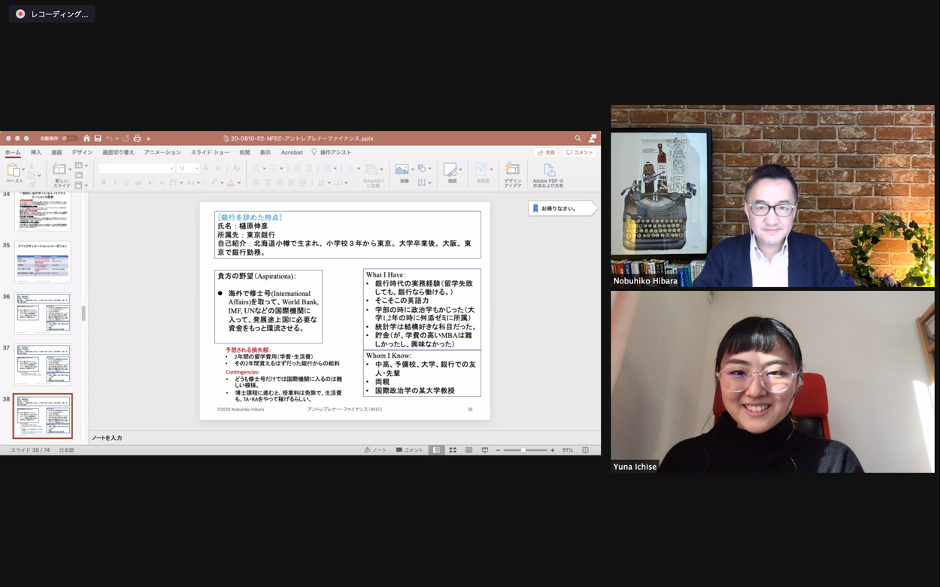
Task: Click the Print icon in title bar
Action: coord(137,138)
